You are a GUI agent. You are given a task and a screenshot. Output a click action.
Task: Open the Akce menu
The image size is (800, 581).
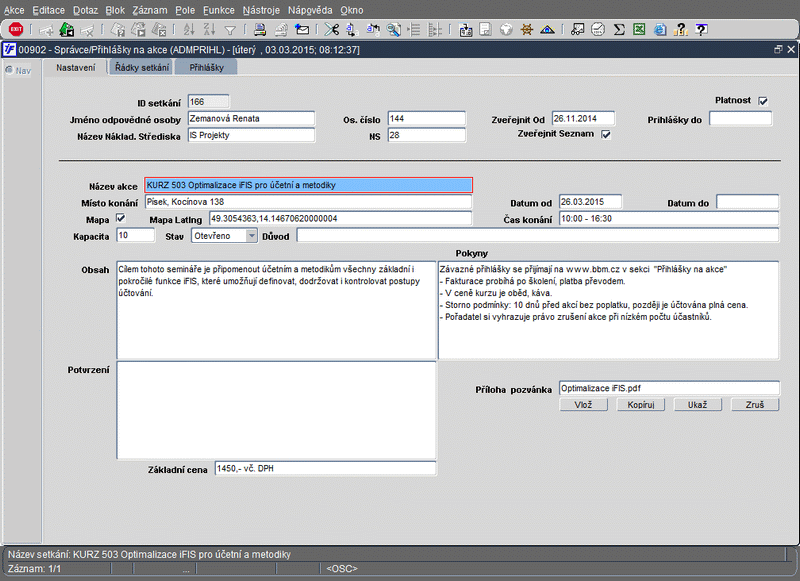pyautogui.click(x=14, y=10)
